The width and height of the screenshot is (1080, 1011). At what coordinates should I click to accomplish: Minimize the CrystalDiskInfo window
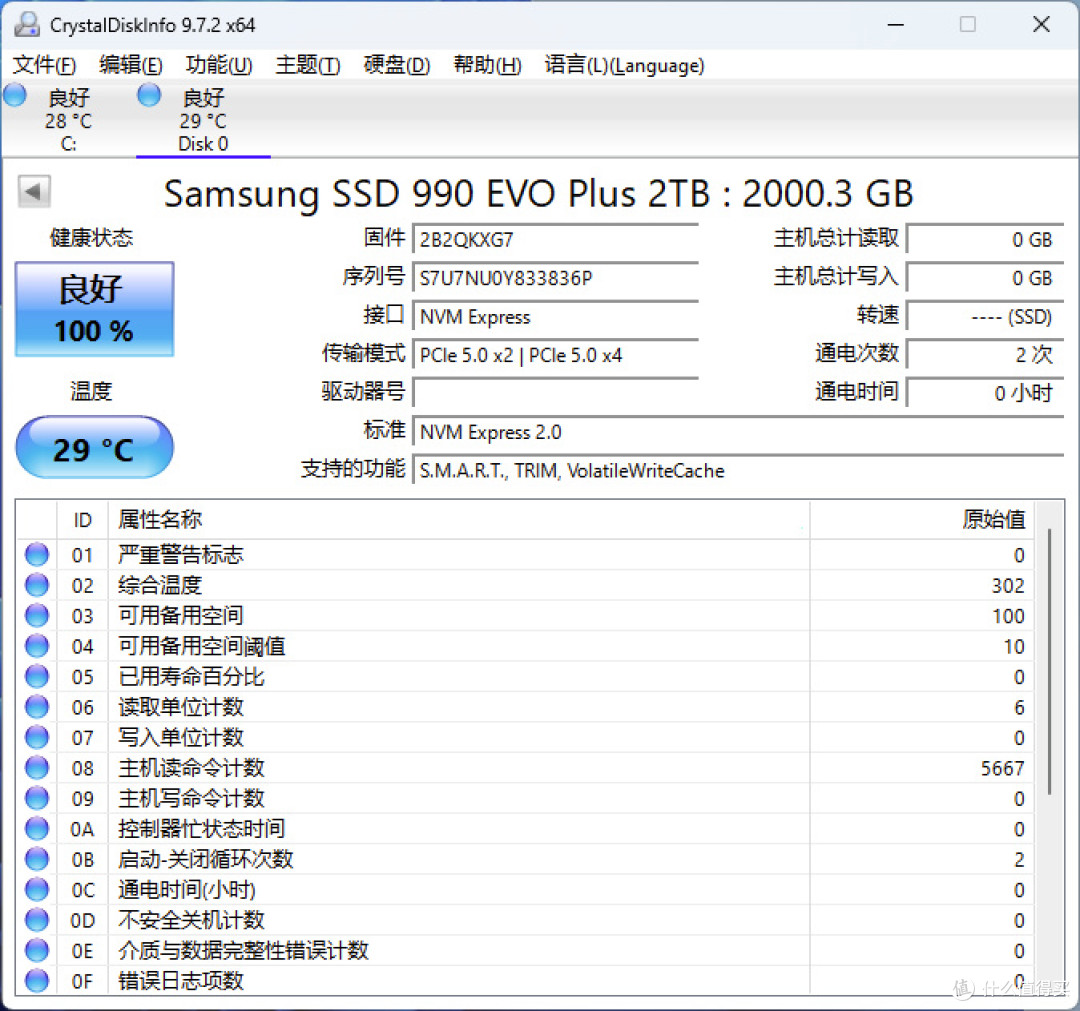coord(895,25)
